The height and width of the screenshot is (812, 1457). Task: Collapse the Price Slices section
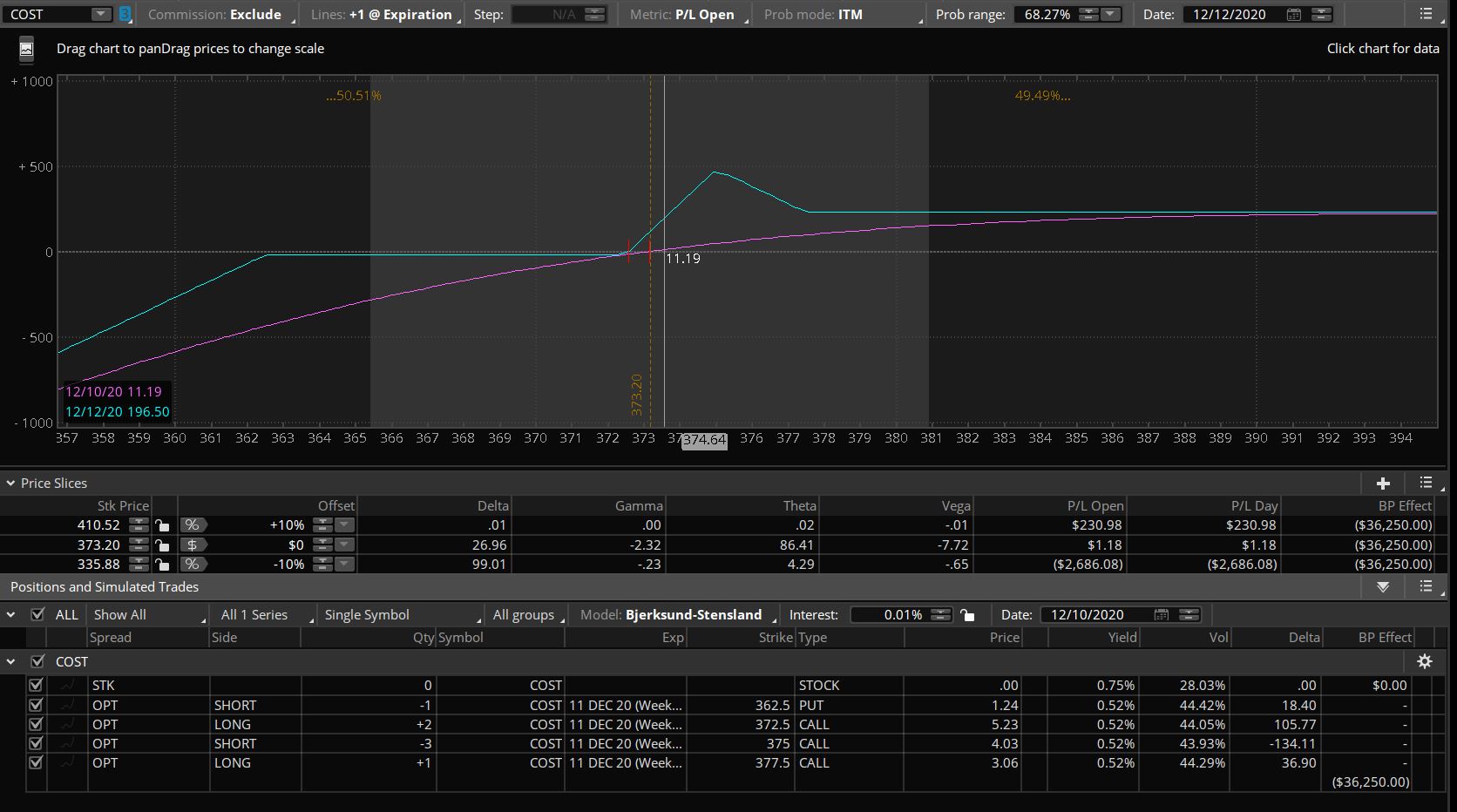(11, 484)
